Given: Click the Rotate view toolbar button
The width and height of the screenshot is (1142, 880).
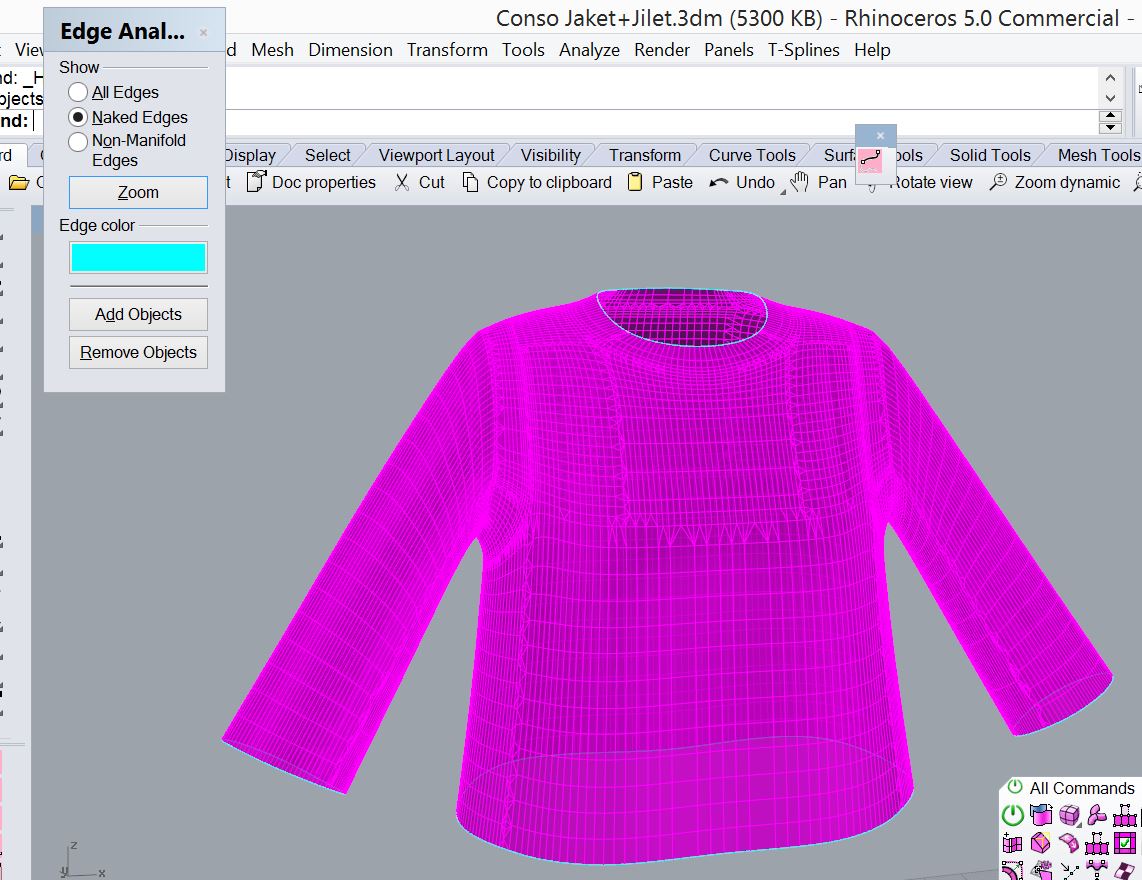Looking at the screenshot, I should coord(930,182).
